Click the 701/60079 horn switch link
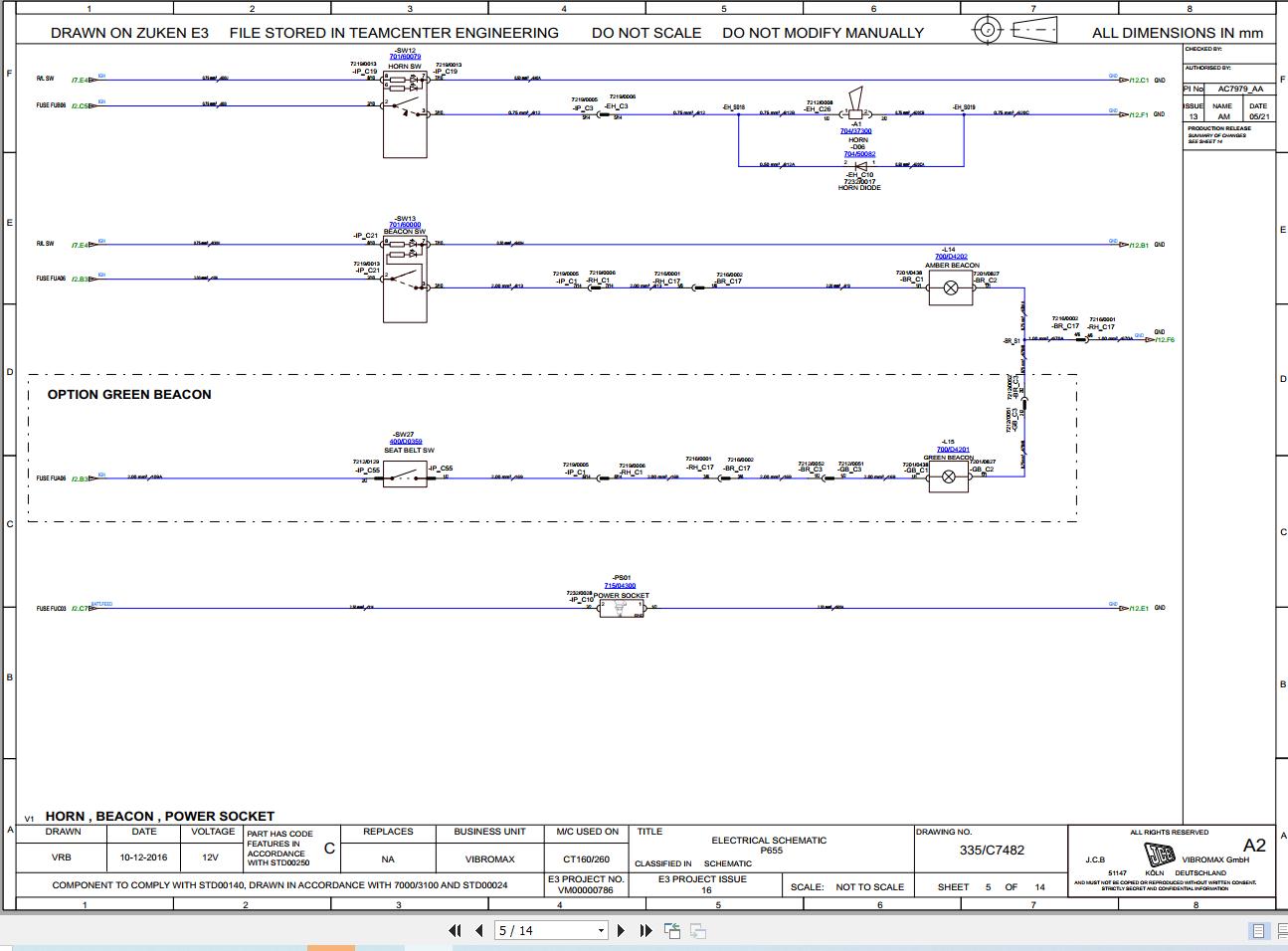 tap(407, 56)
